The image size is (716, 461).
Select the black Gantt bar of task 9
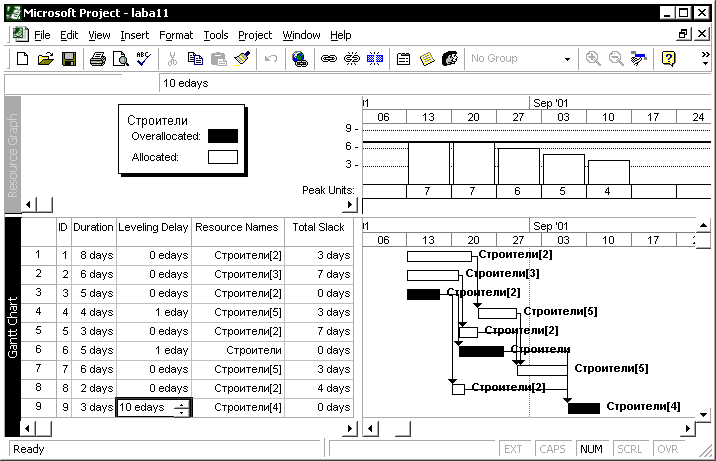(x=584, y=408)
